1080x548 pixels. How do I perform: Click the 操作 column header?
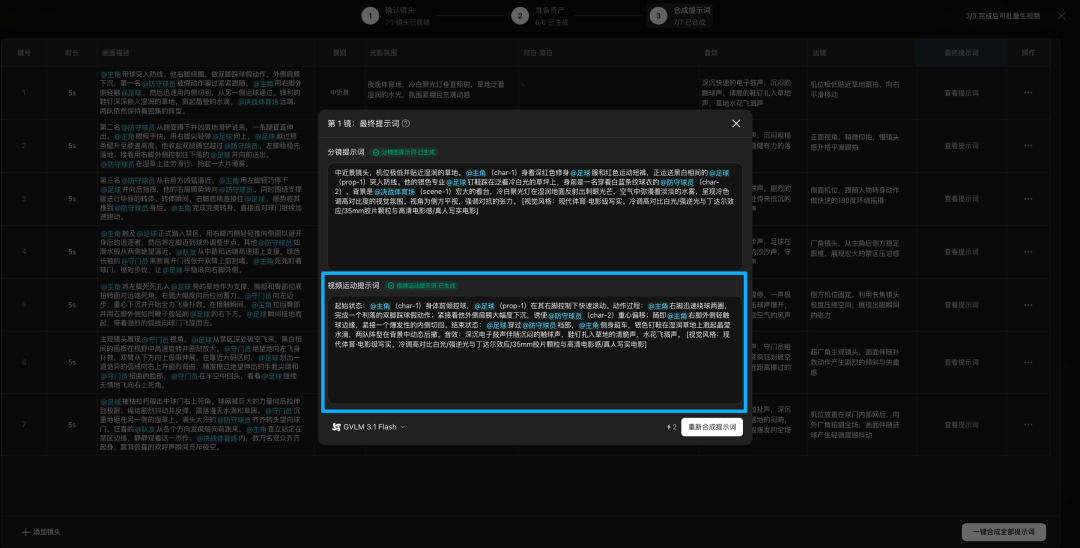point(1028,53)
